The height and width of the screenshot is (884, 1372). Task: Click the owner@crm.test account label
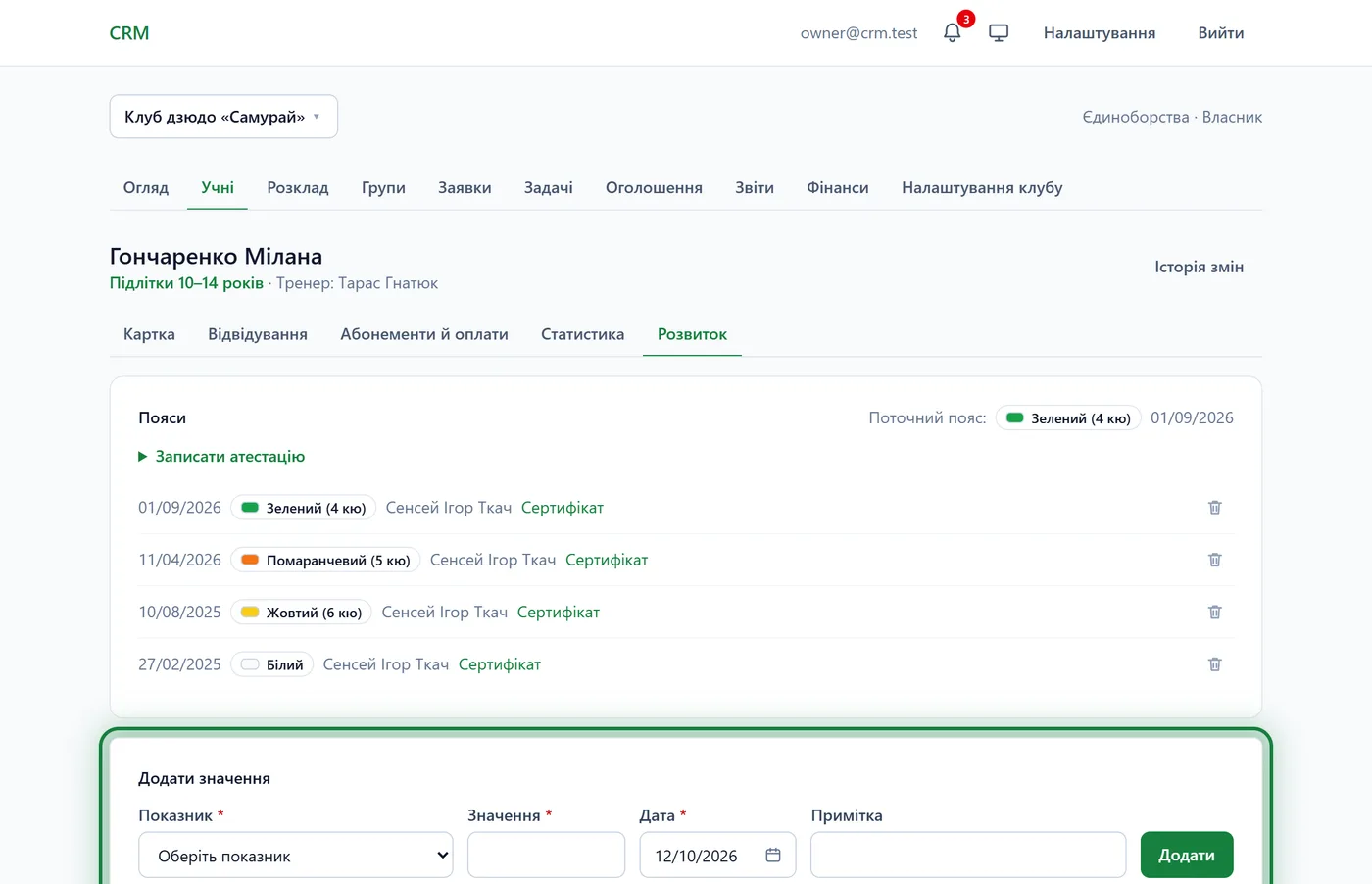pyautogui.click(x=858, y=33)
